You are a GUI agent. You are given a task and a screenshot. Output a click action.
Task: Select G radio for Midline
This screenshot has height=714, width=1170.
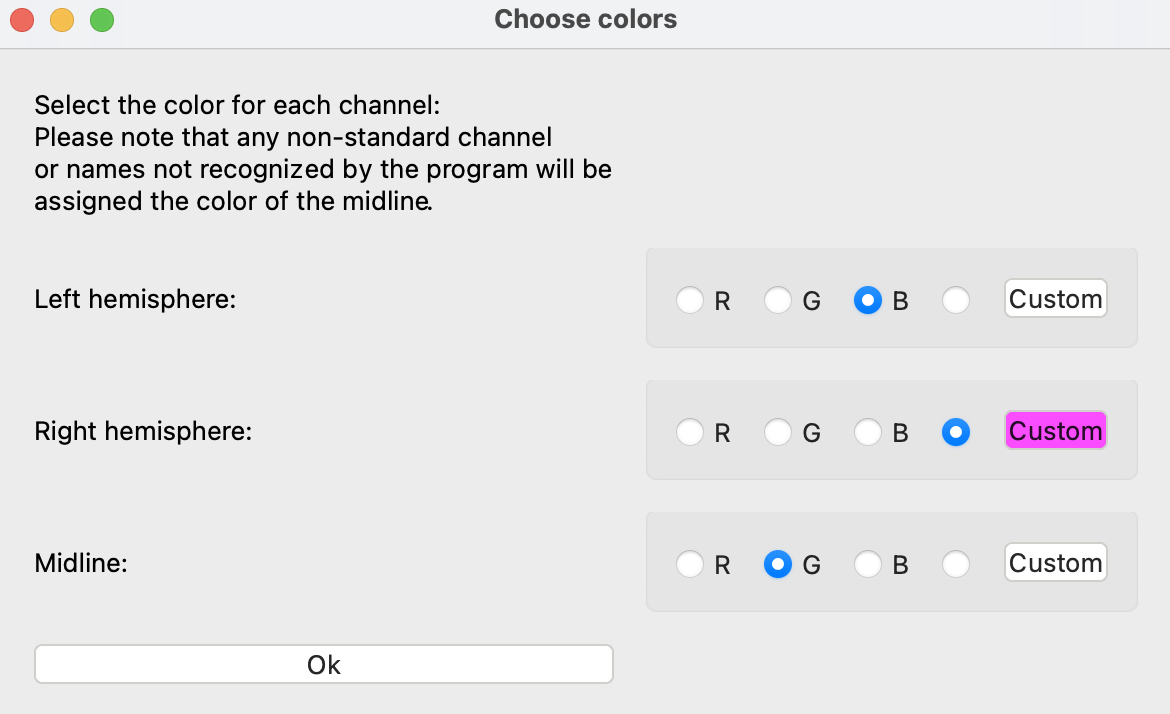coord(778,564)
